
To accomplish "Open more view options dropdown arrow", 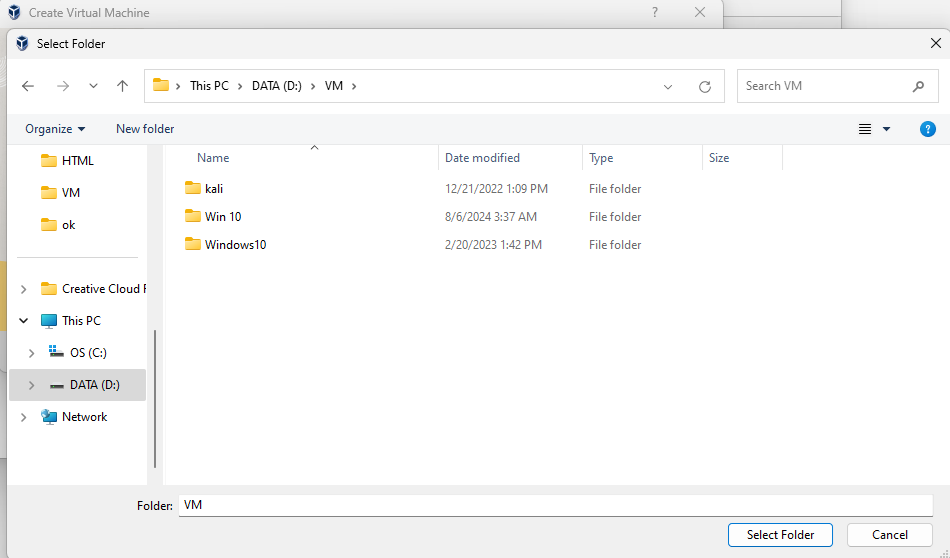I will coord(886,129).
